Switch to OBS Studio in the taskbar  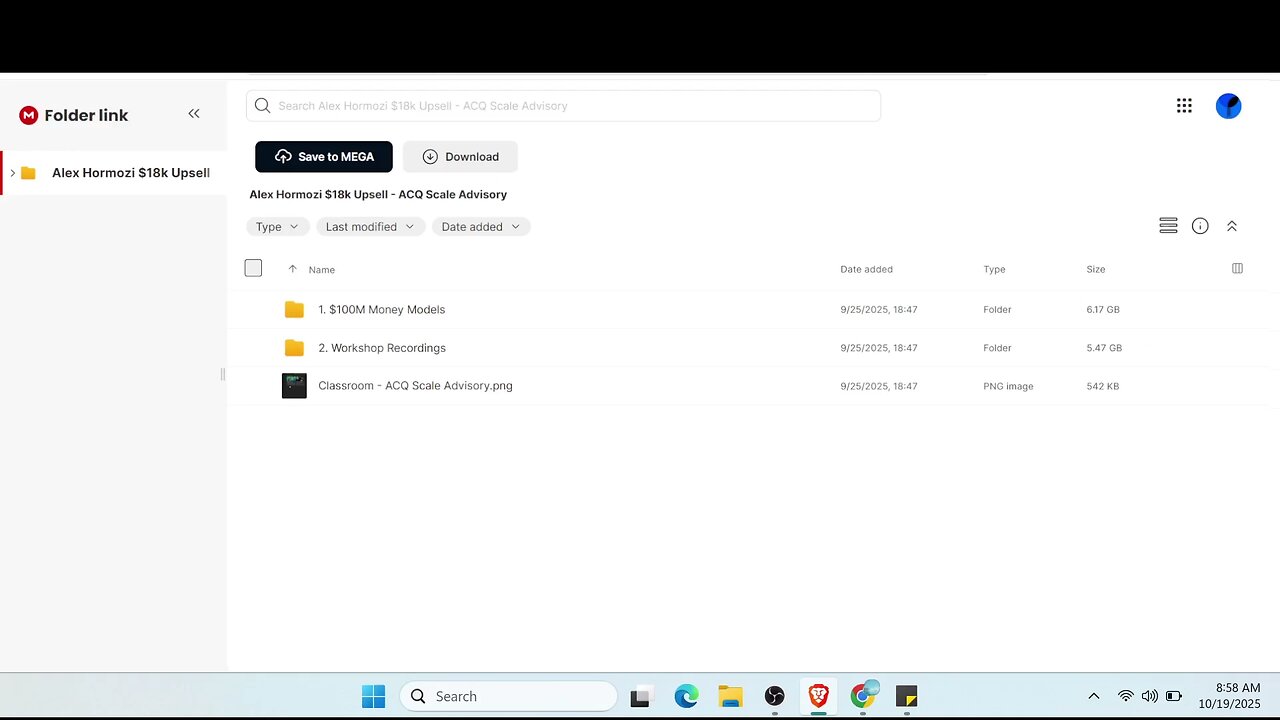775,697
